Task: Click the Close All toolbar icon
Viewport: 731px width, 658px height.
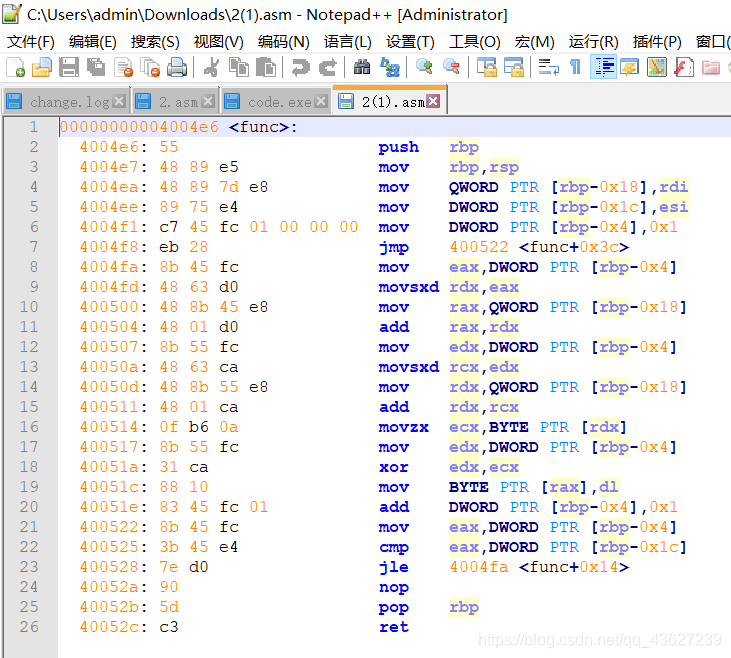Action: click(151, 67)
